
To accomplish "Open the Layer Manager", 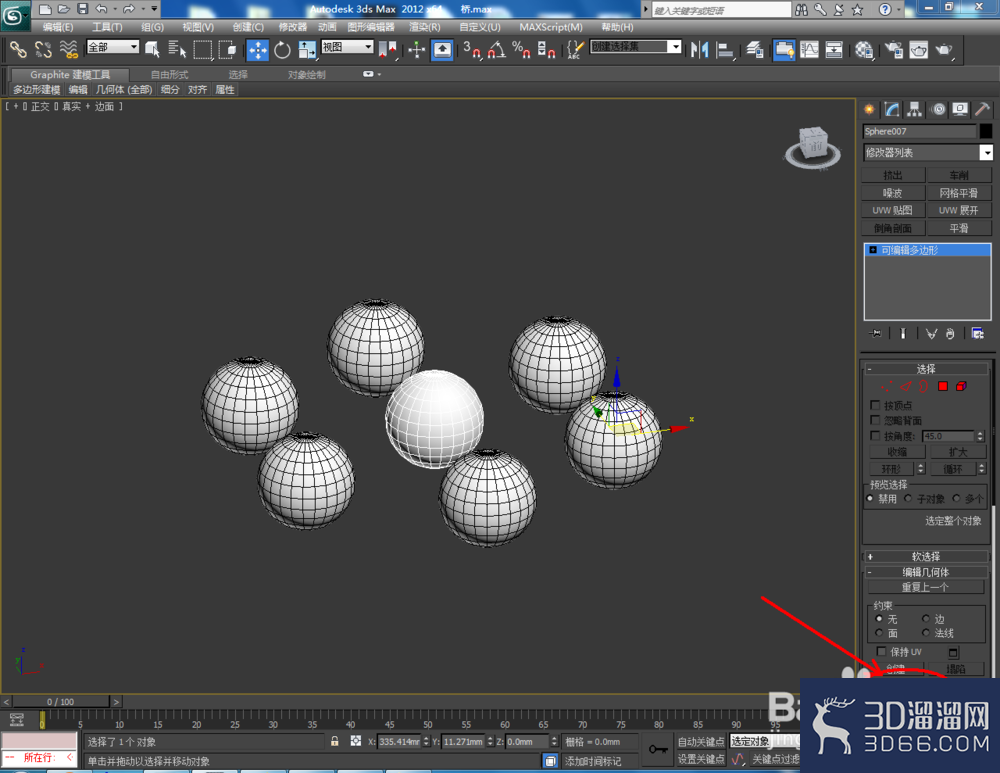I will click(x=754, y=50).
